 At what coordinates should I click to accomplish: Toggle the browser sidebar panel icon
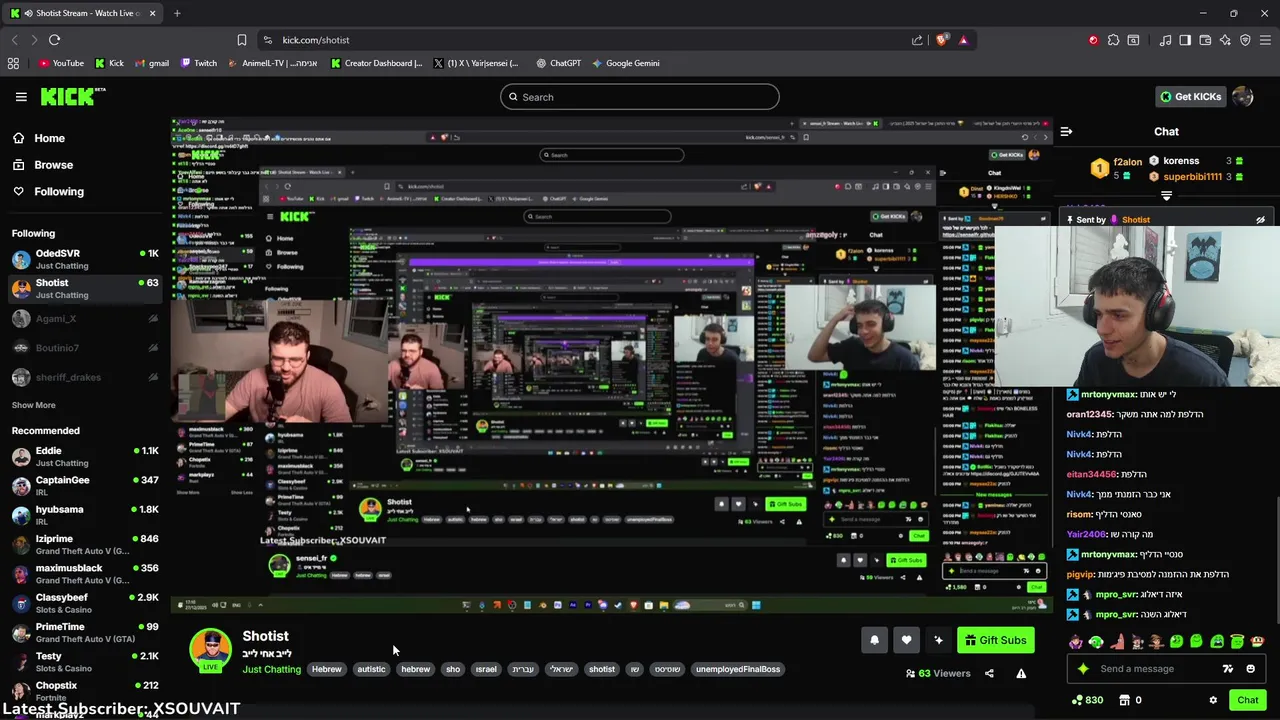(x=1185, y=40)
